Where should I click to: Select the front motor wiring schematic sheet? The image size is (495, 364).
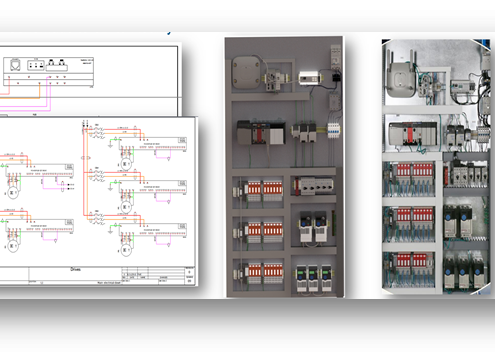pyautogui.click(x=99, y=201)
